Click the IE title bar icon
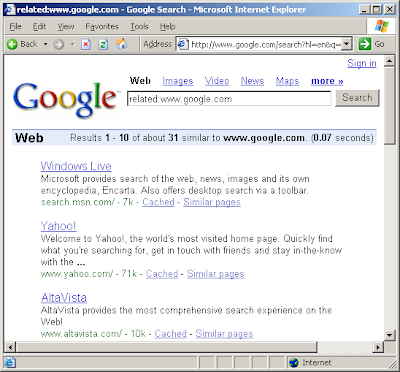The width and height of the screenshot is (400, 372). (10, 9)
